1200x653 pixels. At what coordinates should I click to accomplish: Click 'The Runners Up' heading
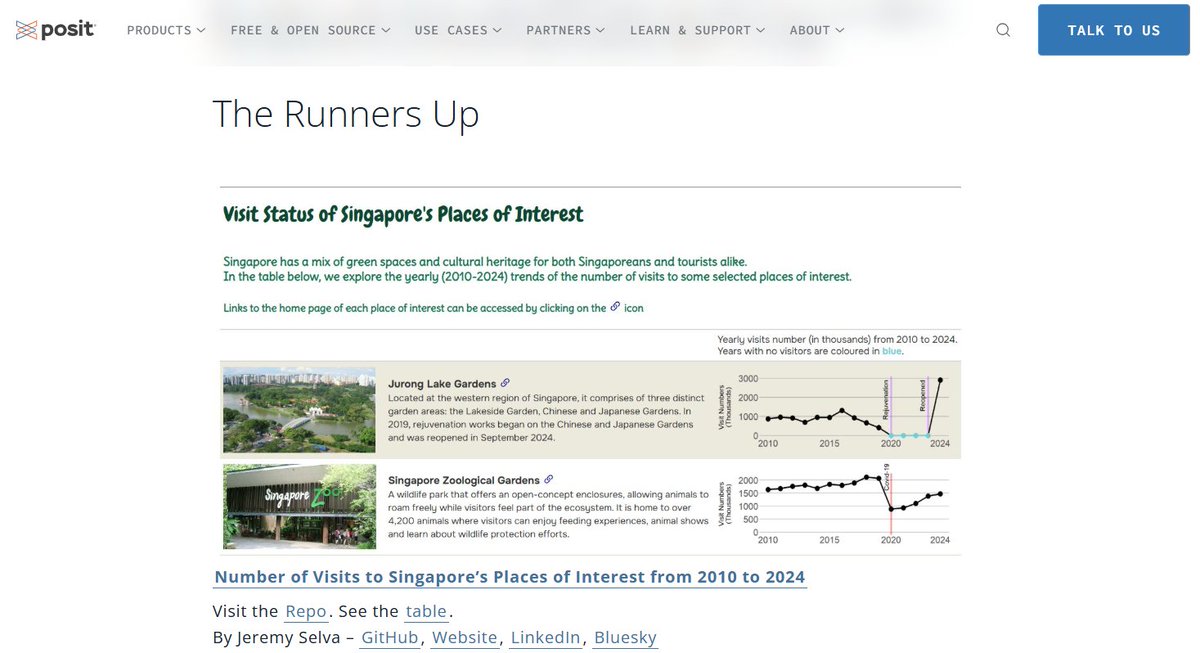click(346, 114)
